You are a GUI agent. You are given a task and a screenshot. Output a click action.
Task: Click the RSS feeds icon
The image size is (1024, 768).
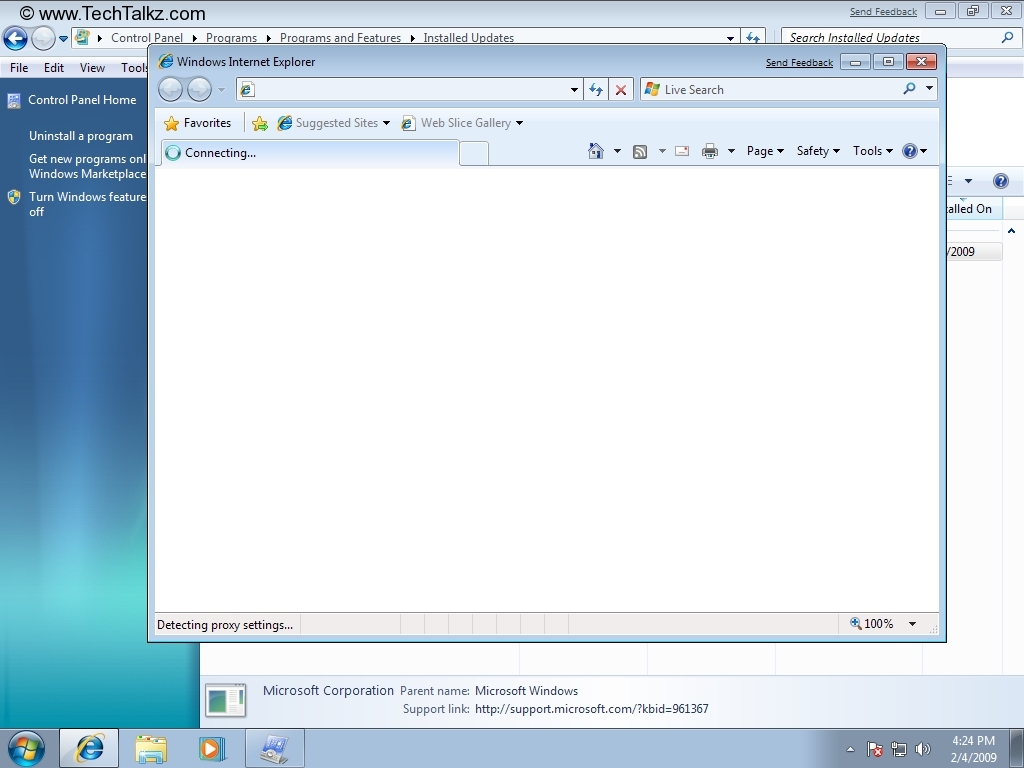pyautogui.click(x=640, y=151)
